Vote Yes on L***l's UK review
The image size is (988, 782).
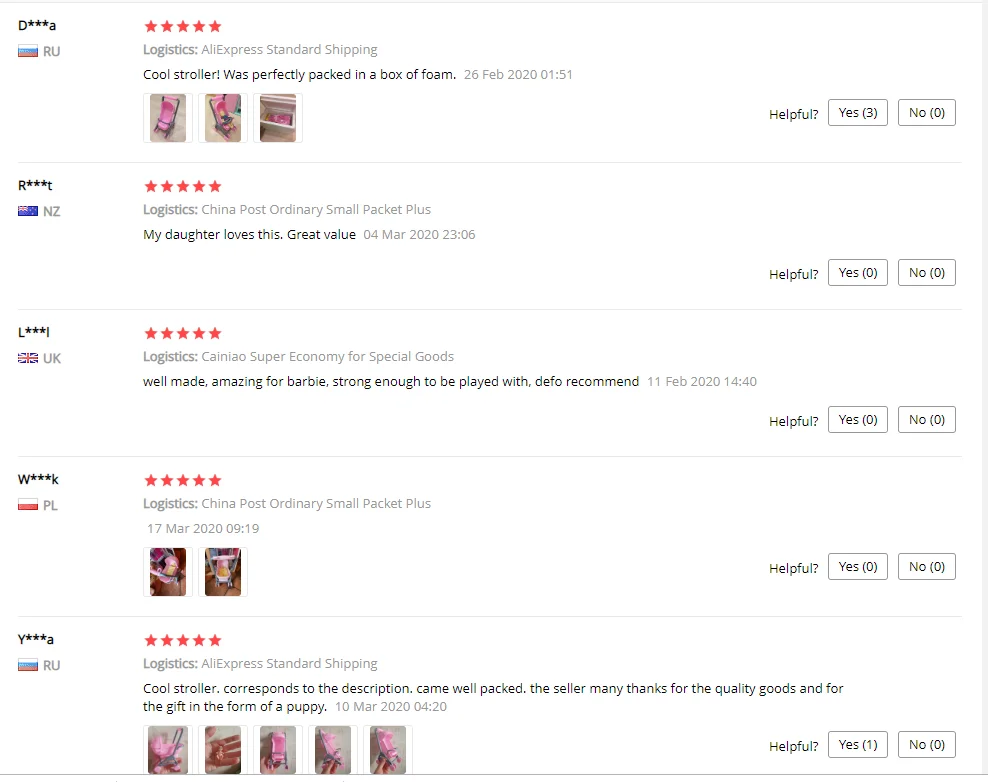858,420
